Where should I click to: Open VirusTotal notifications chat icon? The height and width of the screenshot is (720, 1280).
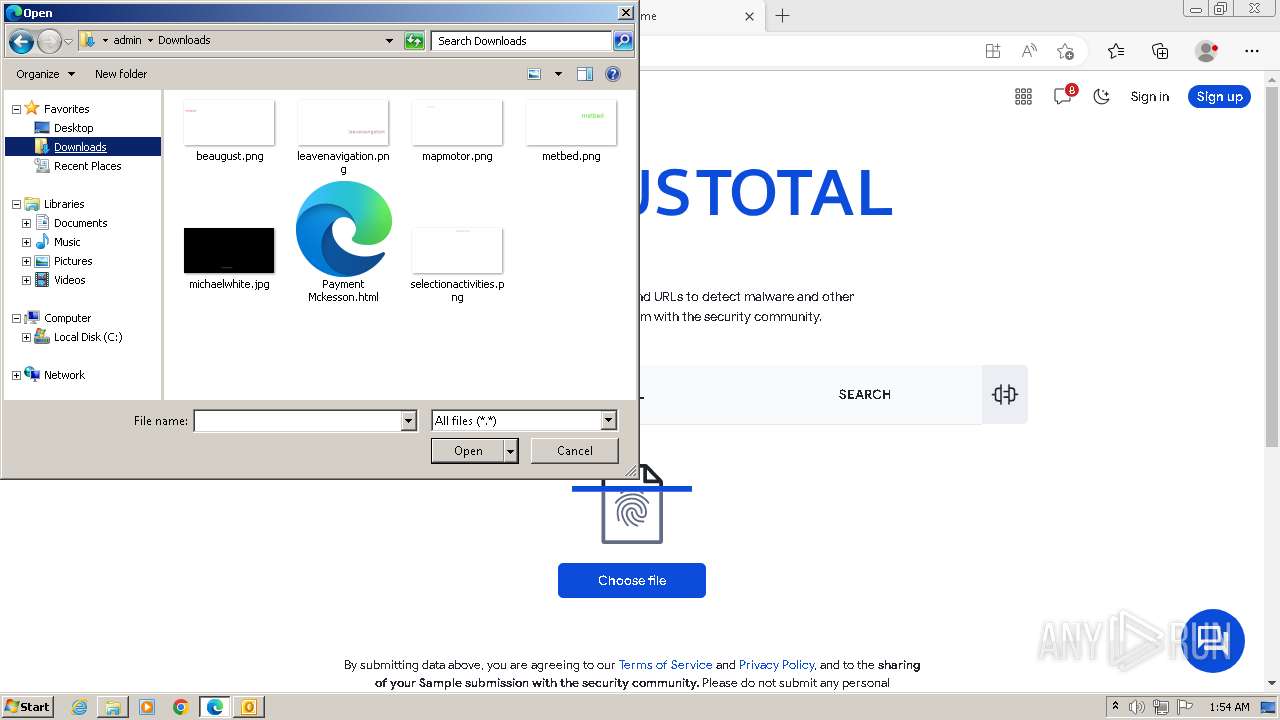click(1063, 96)
